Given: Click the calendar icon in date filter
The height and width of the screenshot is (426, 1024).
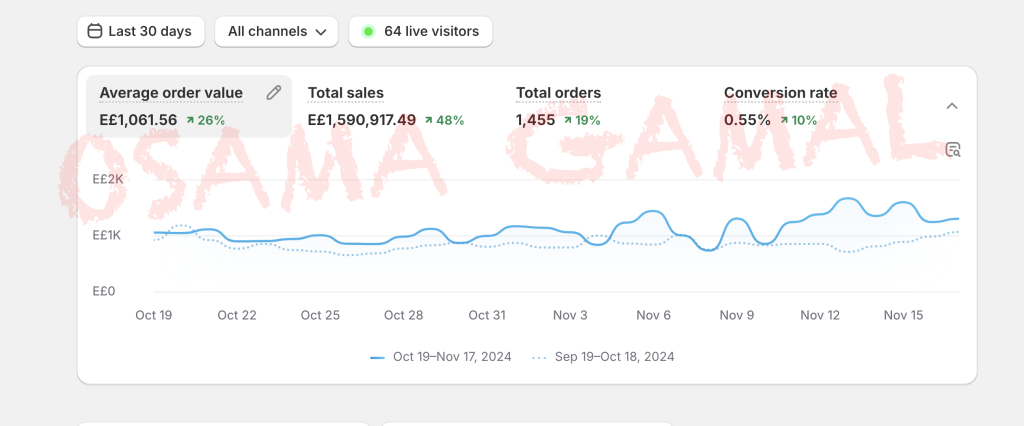Looking at the screenshot, I should coord(95,31).
